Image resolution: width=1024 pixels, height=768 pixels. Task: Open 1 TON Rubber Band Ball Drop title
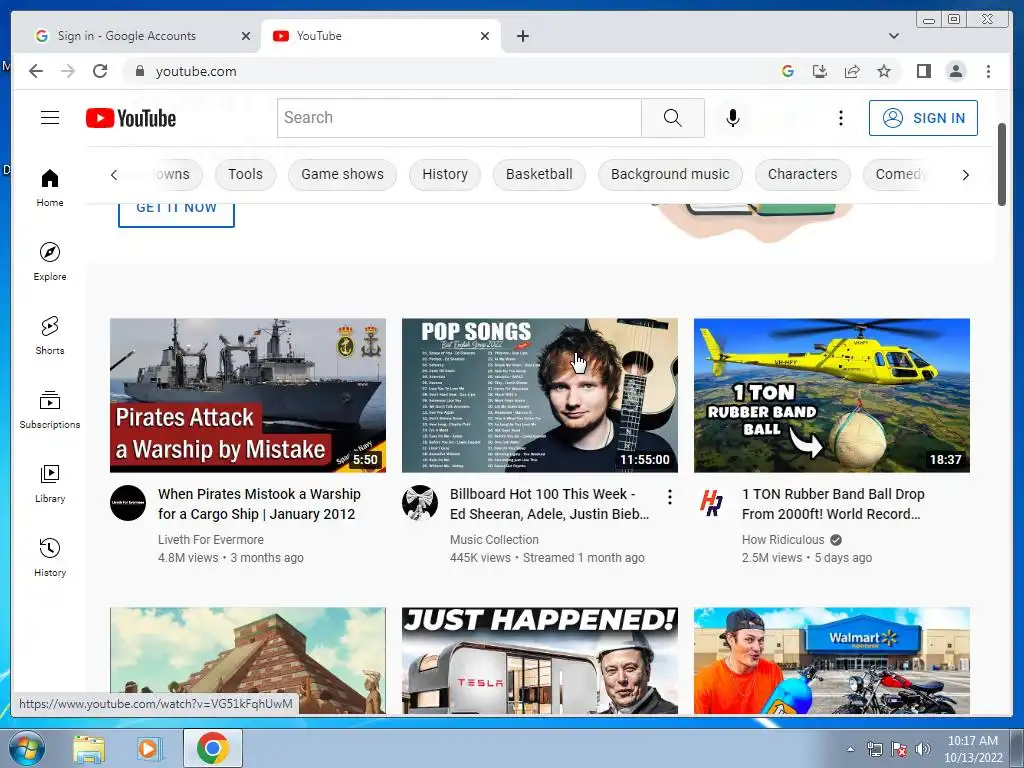point(833,504)
